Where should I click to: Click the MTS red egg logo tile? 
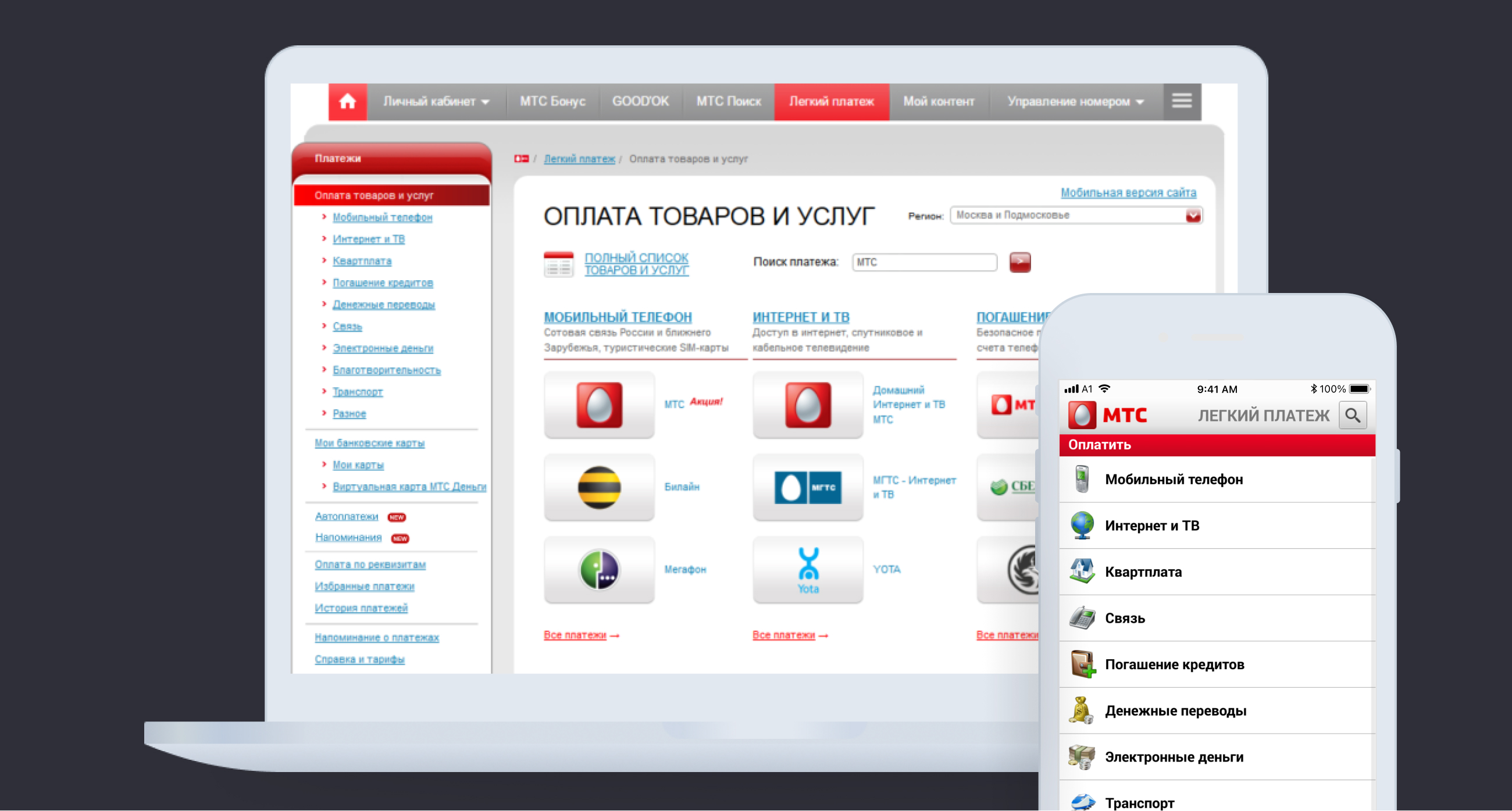point(599,405)
